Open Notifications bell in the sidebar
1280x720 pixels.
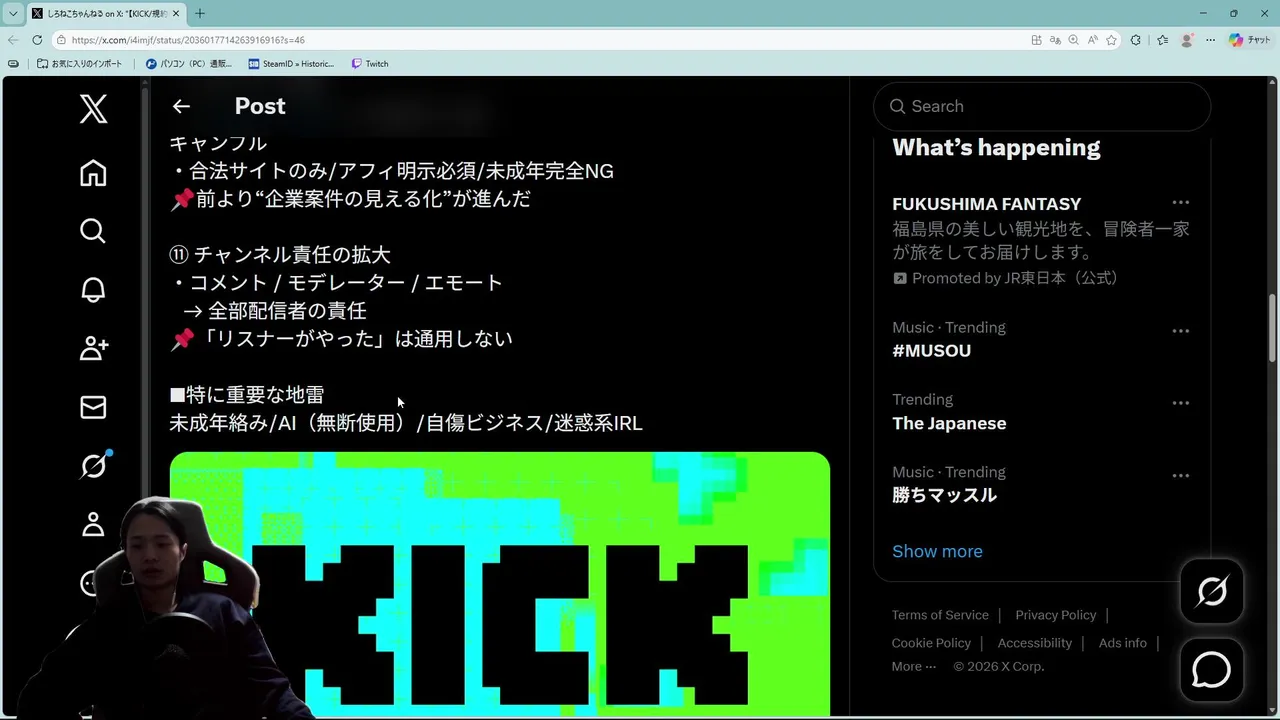click(x=93, y=290)
